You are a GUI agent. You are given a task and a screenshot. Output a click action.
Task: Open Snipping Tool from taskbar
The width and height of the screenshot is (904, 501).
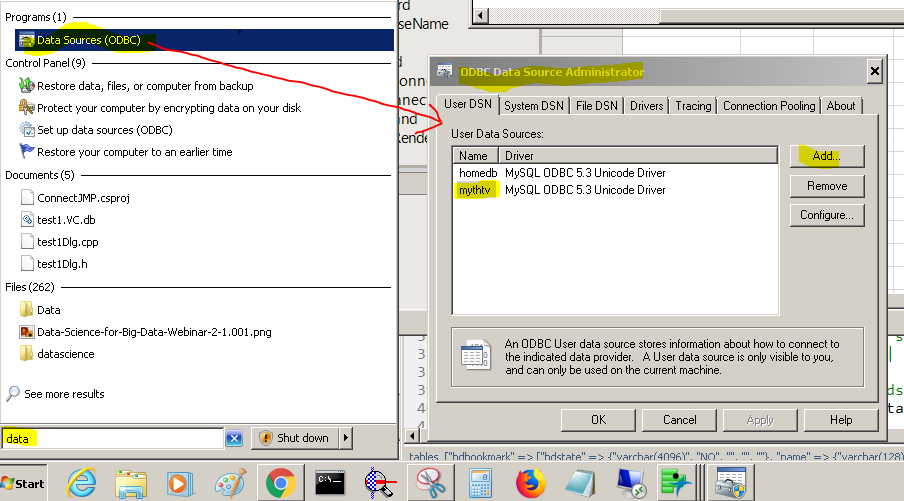431,483
